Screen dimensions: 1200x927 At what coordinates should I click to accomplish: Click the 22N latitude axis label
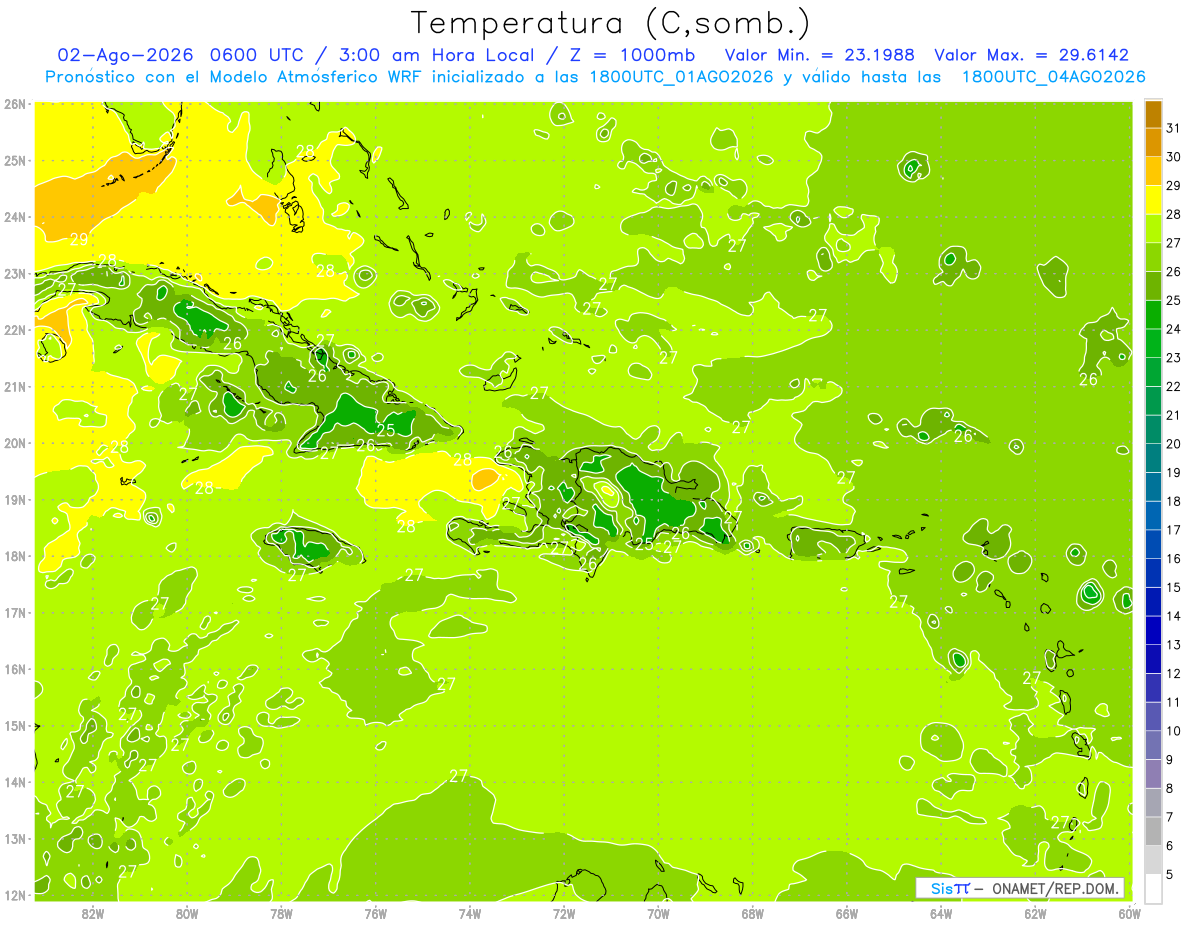point(15,330)
